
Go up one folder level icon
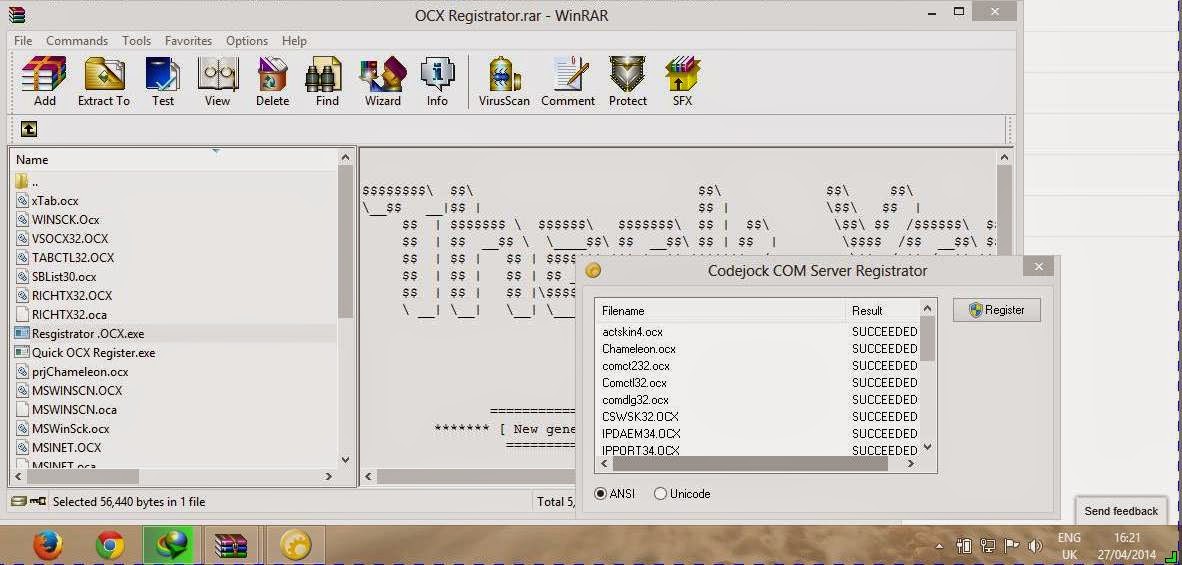[x=29, y=130]
